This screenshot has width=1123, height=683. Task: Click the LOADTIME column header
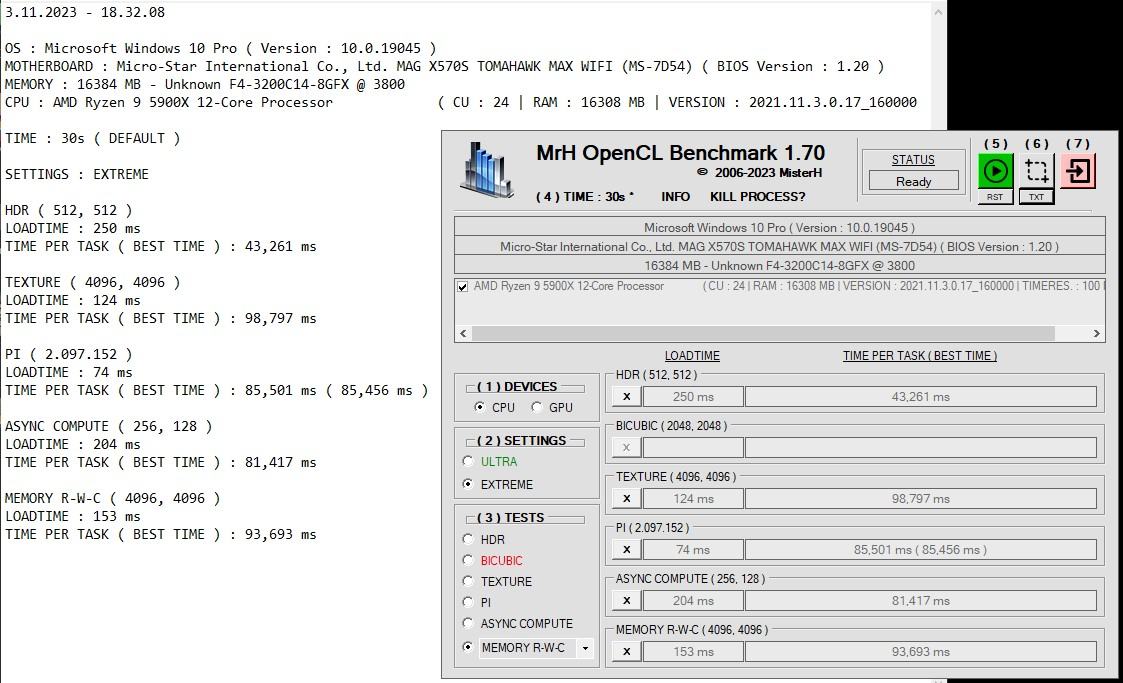coord(692,356)
